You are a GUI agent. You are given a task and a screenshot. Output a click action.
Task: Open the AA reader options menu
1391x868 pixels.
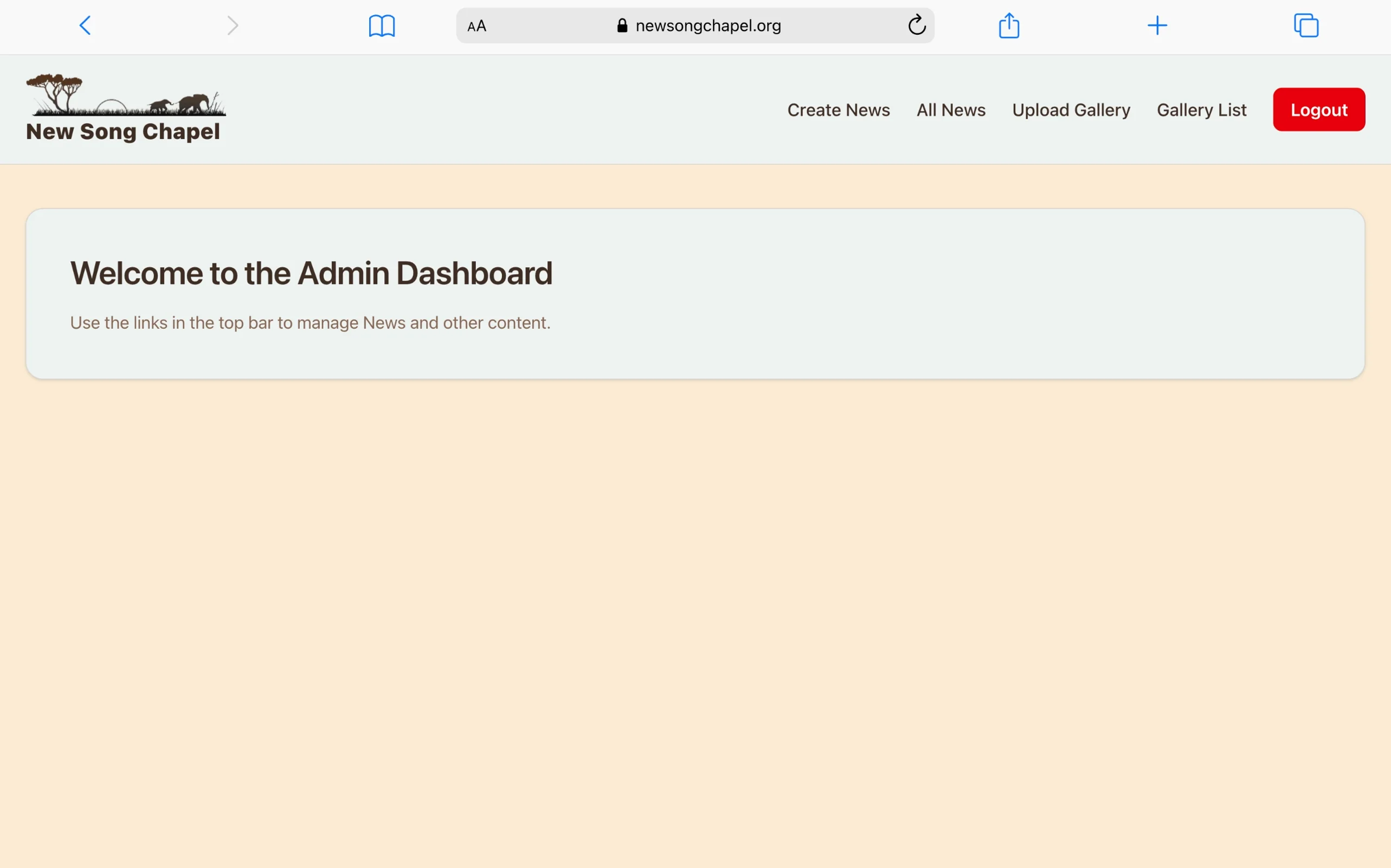click(x=476, y=26)
